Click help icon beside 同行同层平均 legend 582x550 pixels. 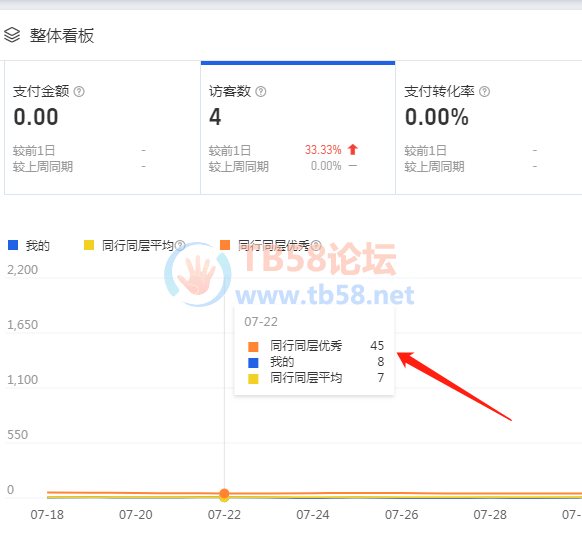click(x=180, y=245)
